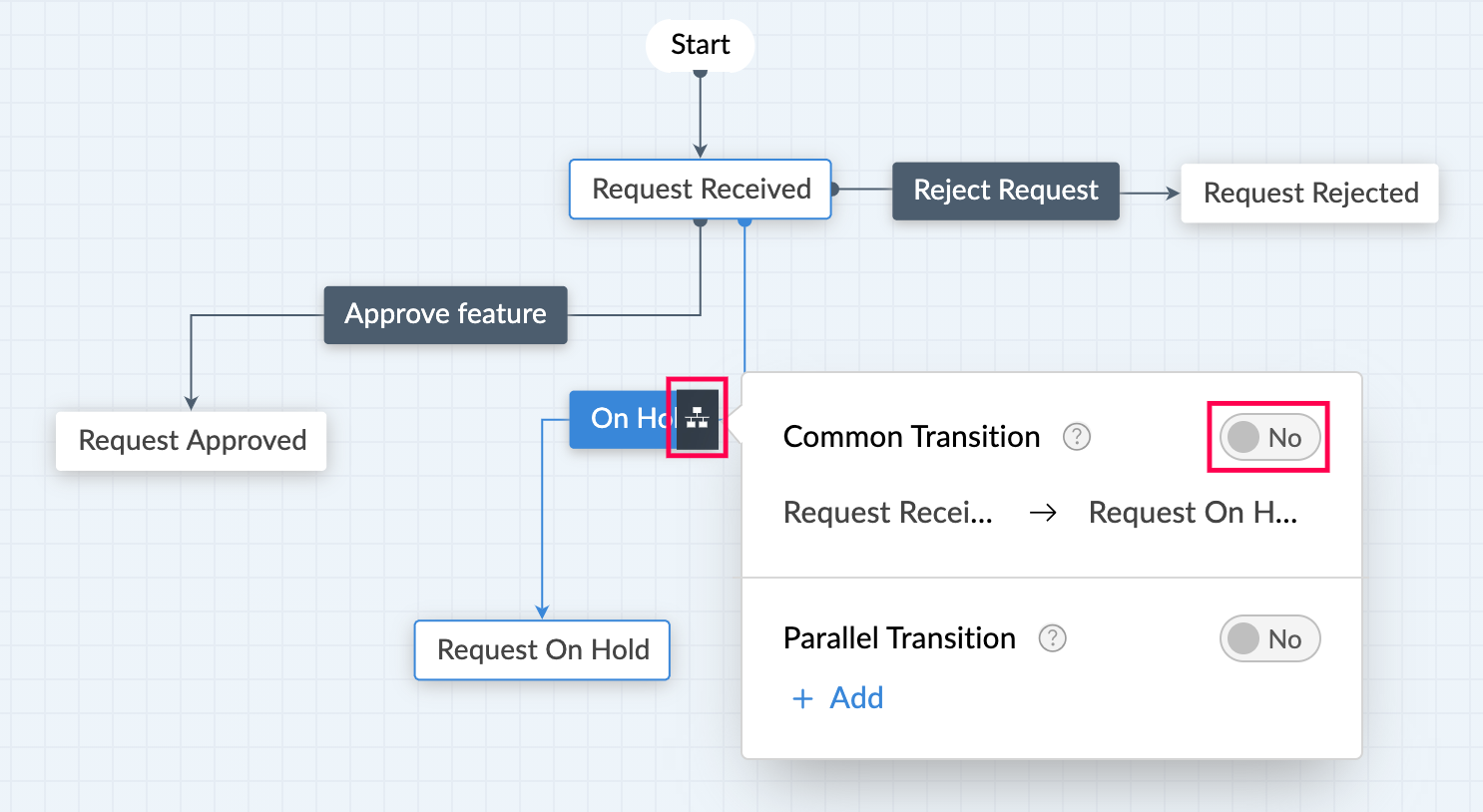Select the Request Received state box
The width and height of the screenshot is (1483, 812).
[700, 190]
